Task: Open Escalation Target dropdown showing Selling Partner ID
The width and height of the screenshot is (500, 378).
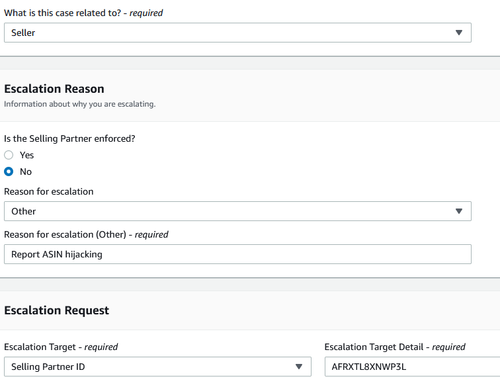Action: click(158, 367)
